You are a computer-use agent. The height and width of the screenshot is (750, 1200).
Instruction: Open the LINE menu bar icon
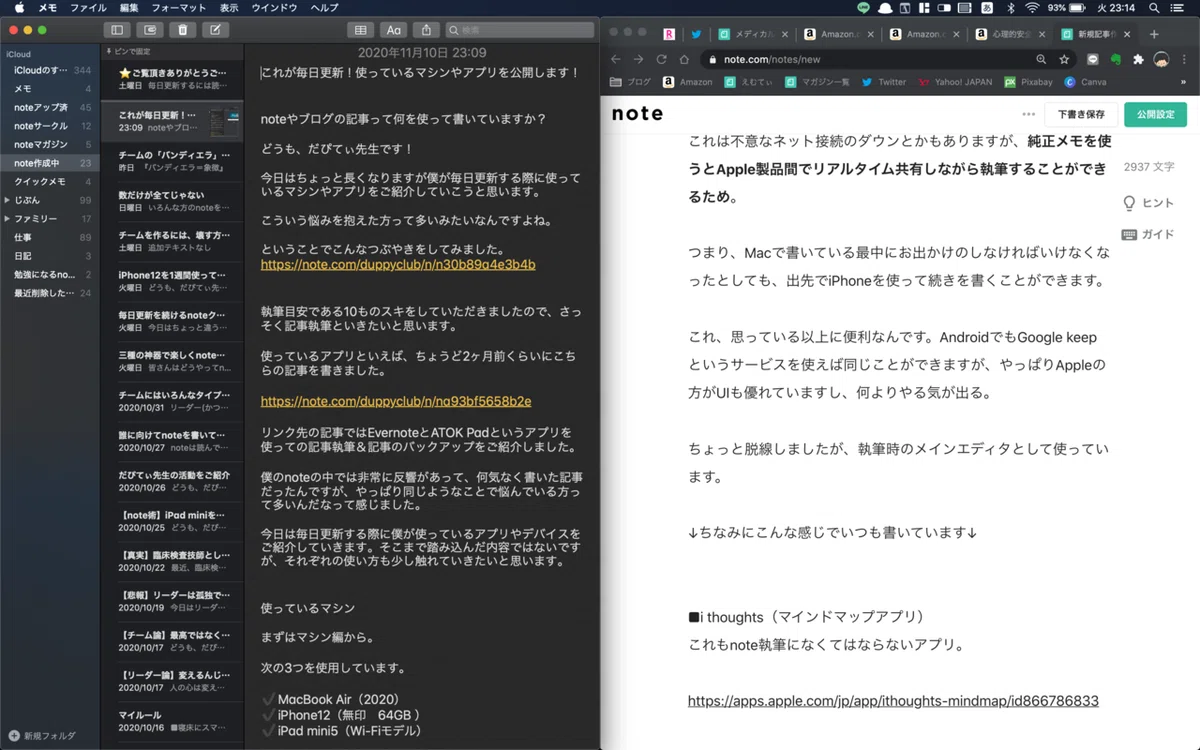point(864,7)
